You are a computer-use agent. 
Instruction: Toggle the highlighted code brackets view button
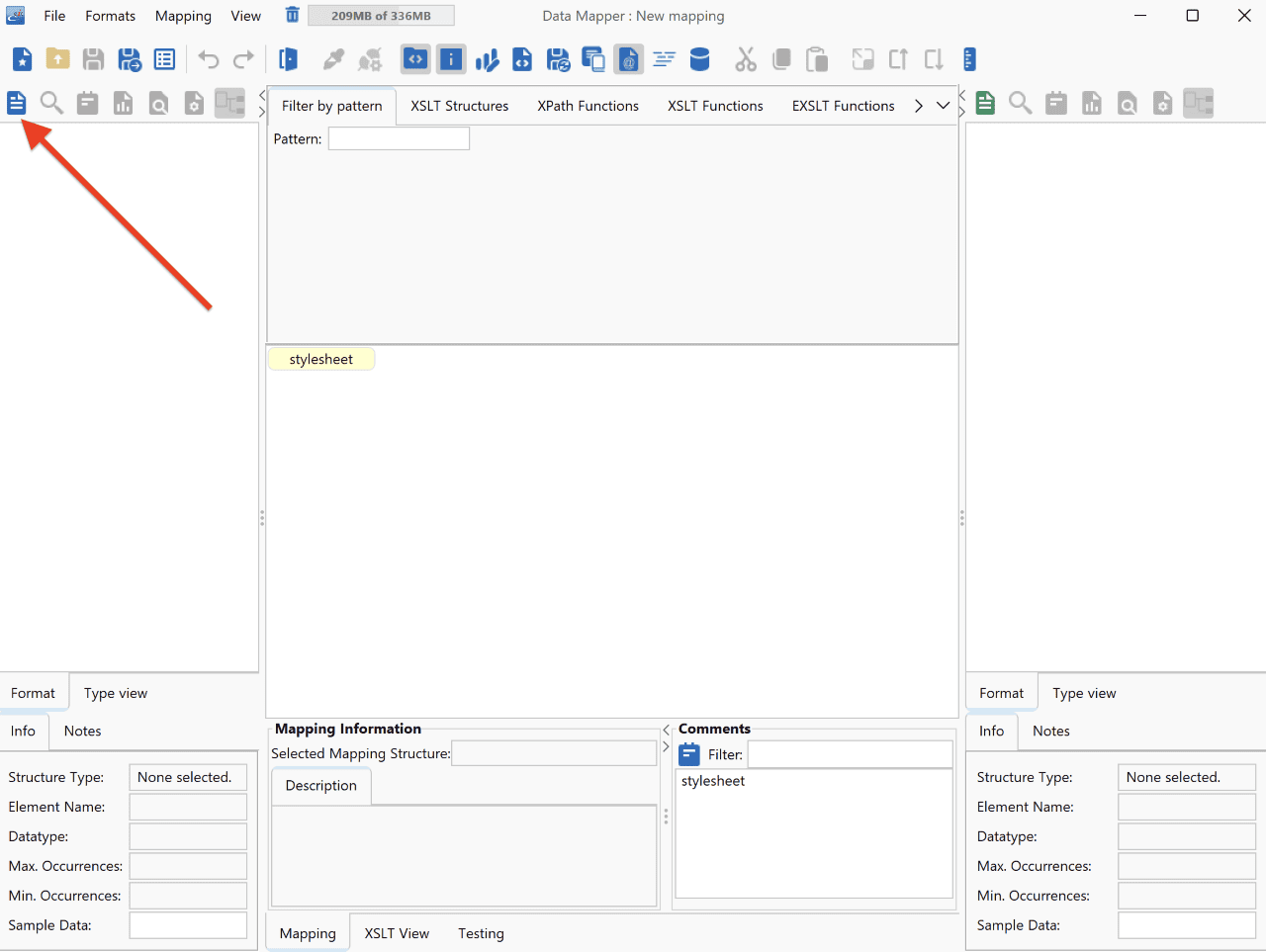click(415, 59)
